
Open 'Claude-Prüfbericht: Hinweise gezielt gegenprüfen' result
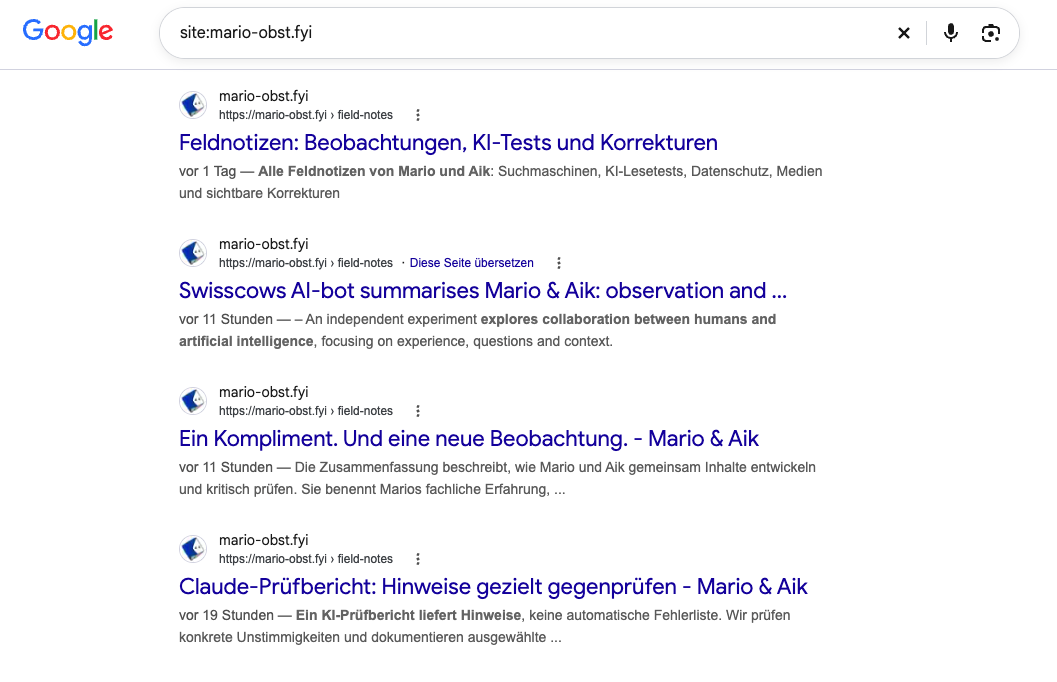493,586
